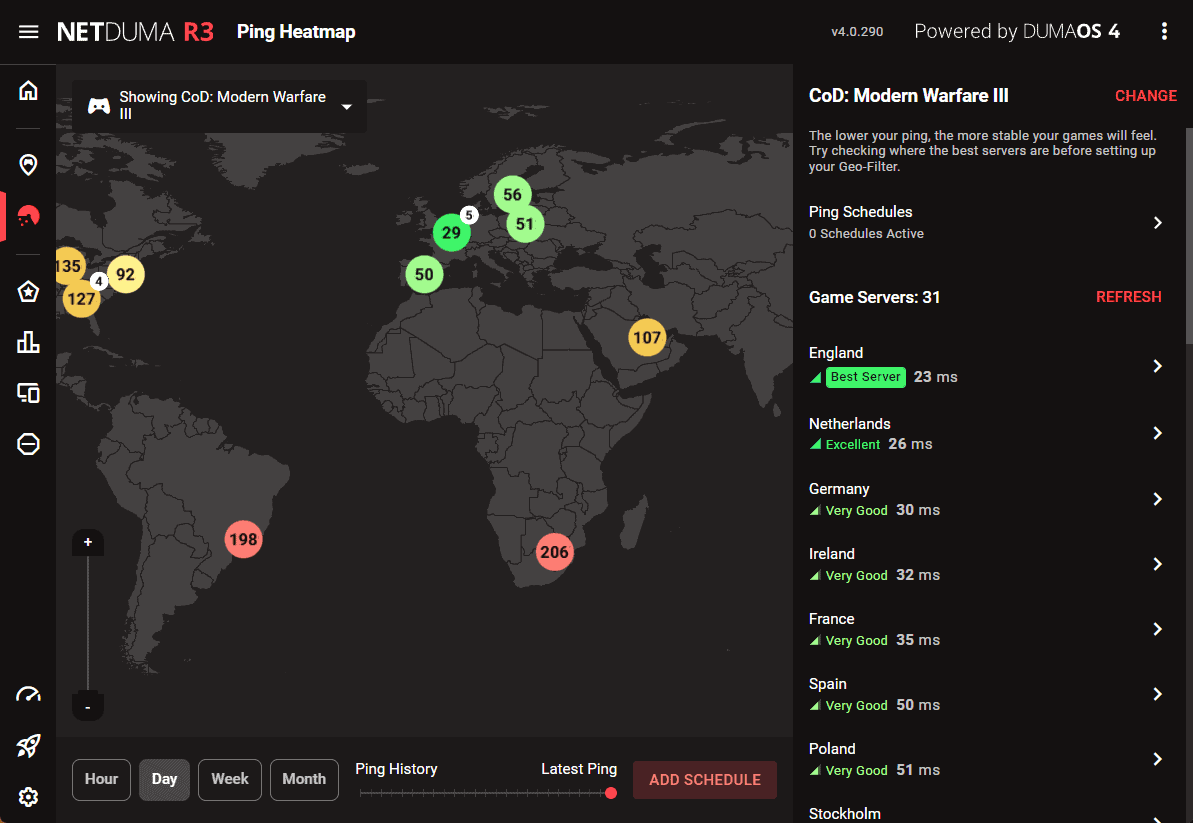
Task: Open the settings gear icon
Action: click(29, 797)
